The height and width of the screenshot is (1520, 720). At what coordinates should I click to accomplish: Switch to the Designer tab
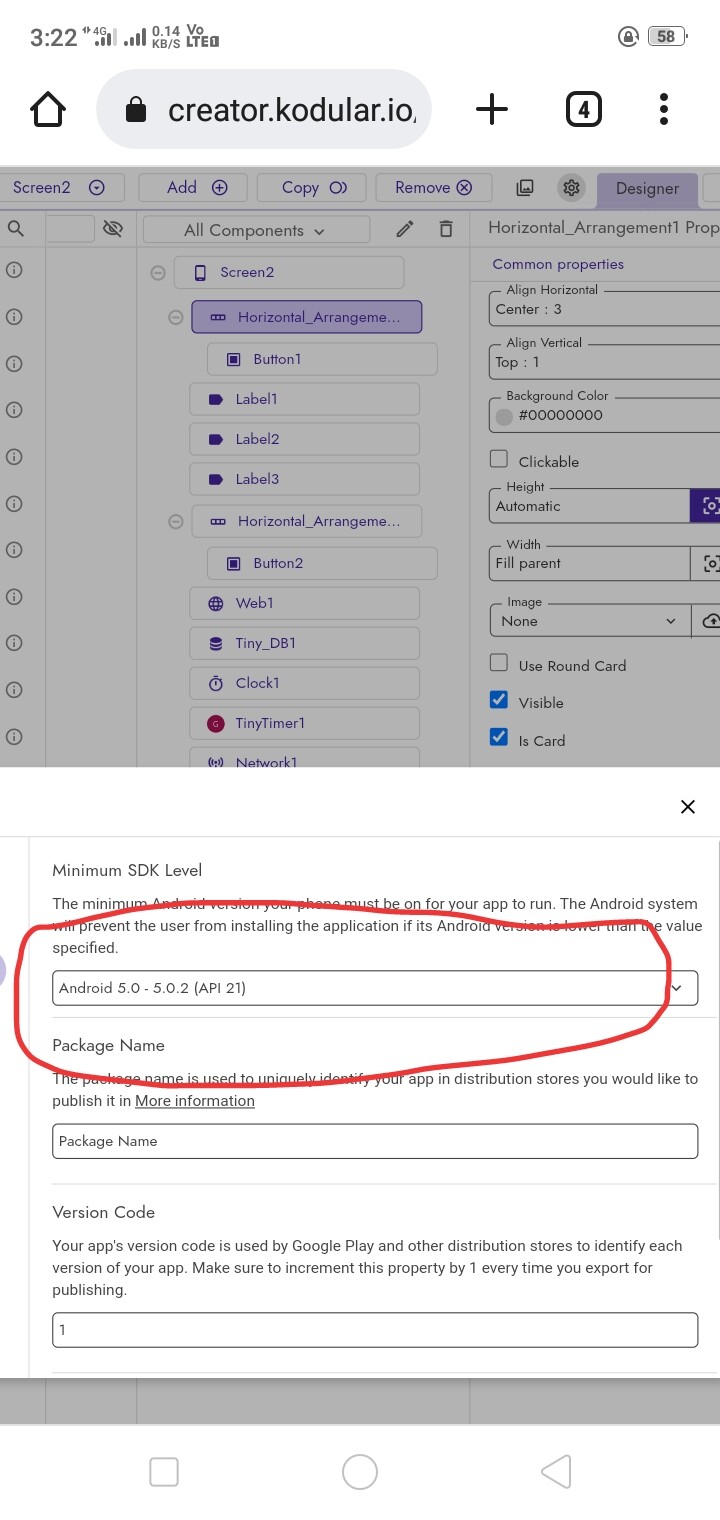[647, 188]
